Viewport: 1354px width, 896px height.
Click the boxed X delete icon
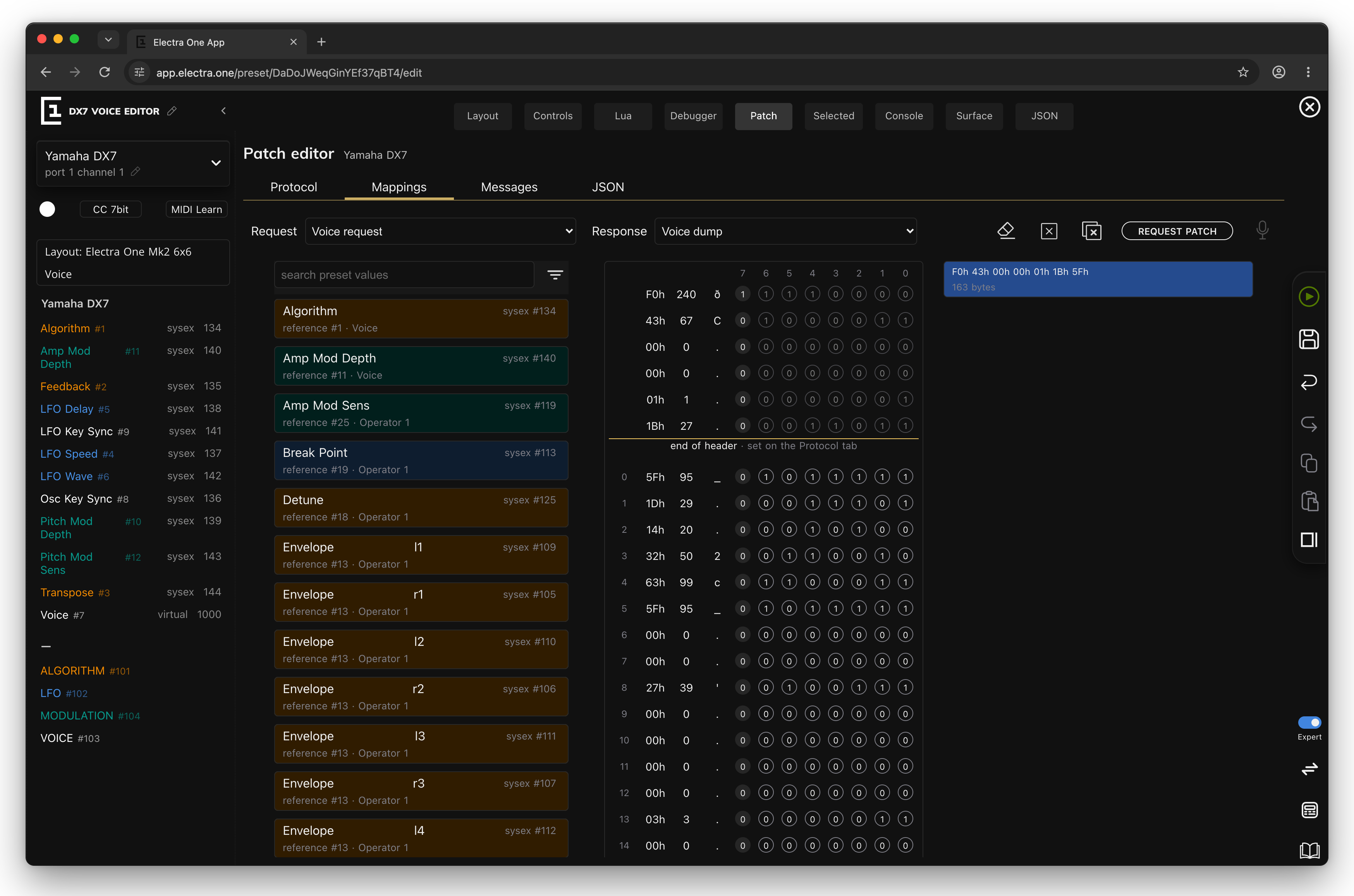(x=1049, y=231)
